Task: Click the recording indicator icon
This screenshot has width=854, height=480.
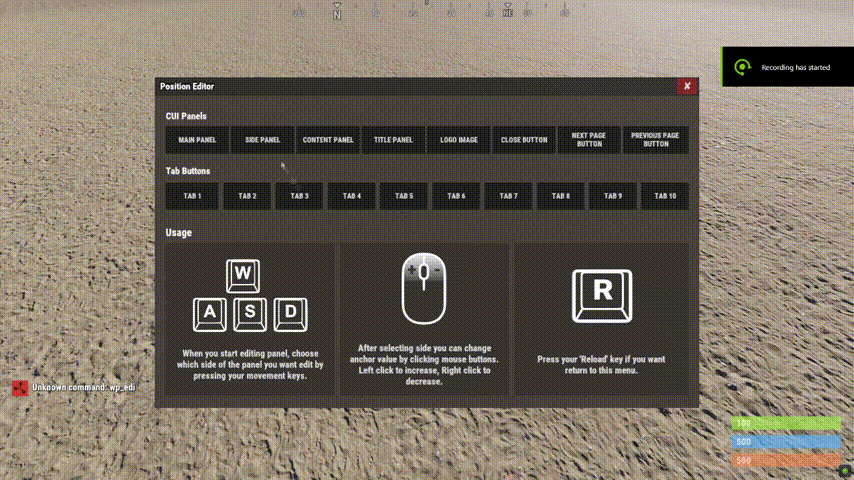Action: [742, 67]
